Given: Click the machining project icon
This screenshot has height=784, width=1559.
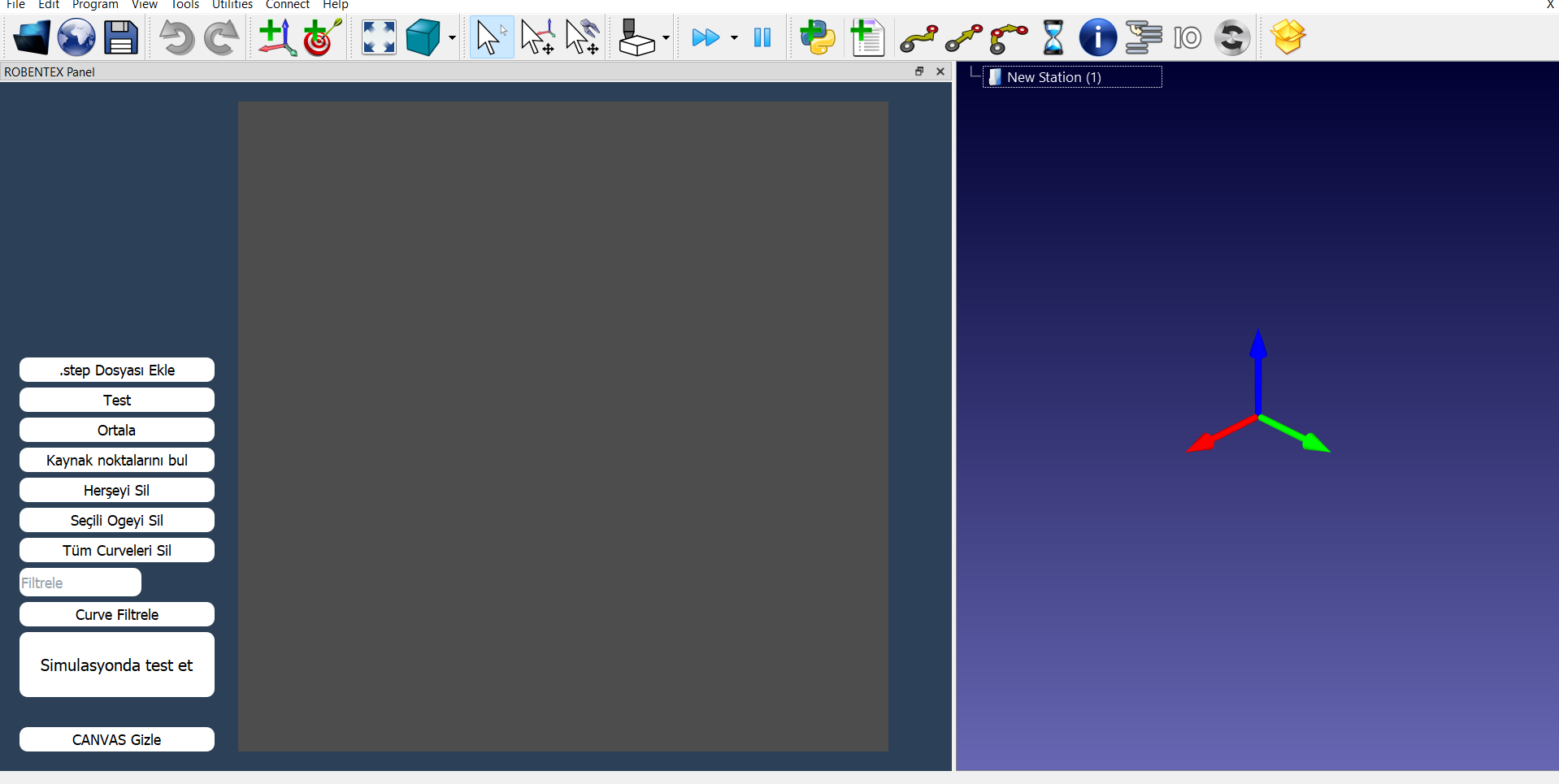Looking at the screenshot, I should (x=636, y=37).
